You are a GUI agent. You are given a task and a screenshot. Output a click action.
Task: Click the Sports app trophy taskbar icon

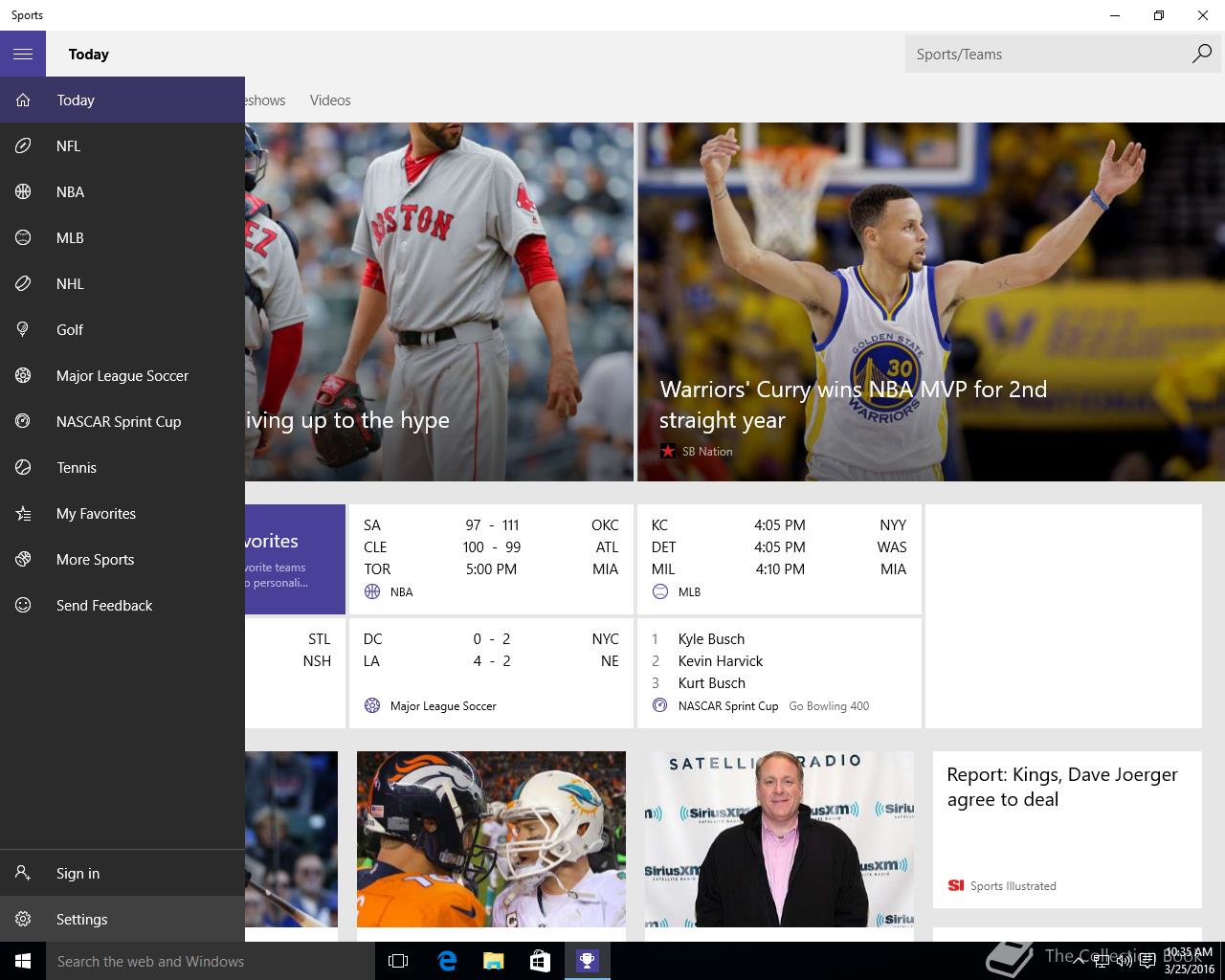[x=587, y=961]
